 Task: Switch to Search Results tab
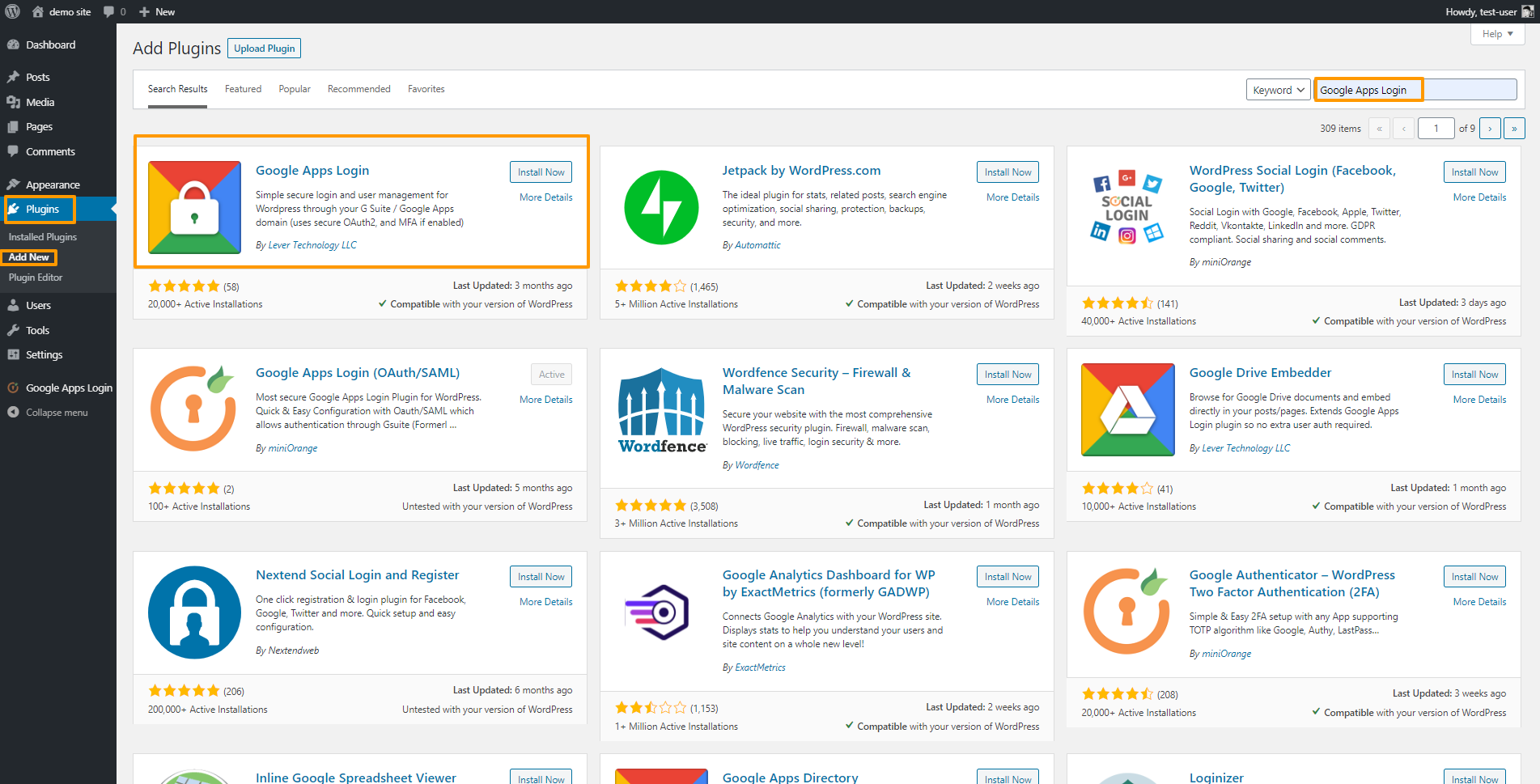[177, 89]
